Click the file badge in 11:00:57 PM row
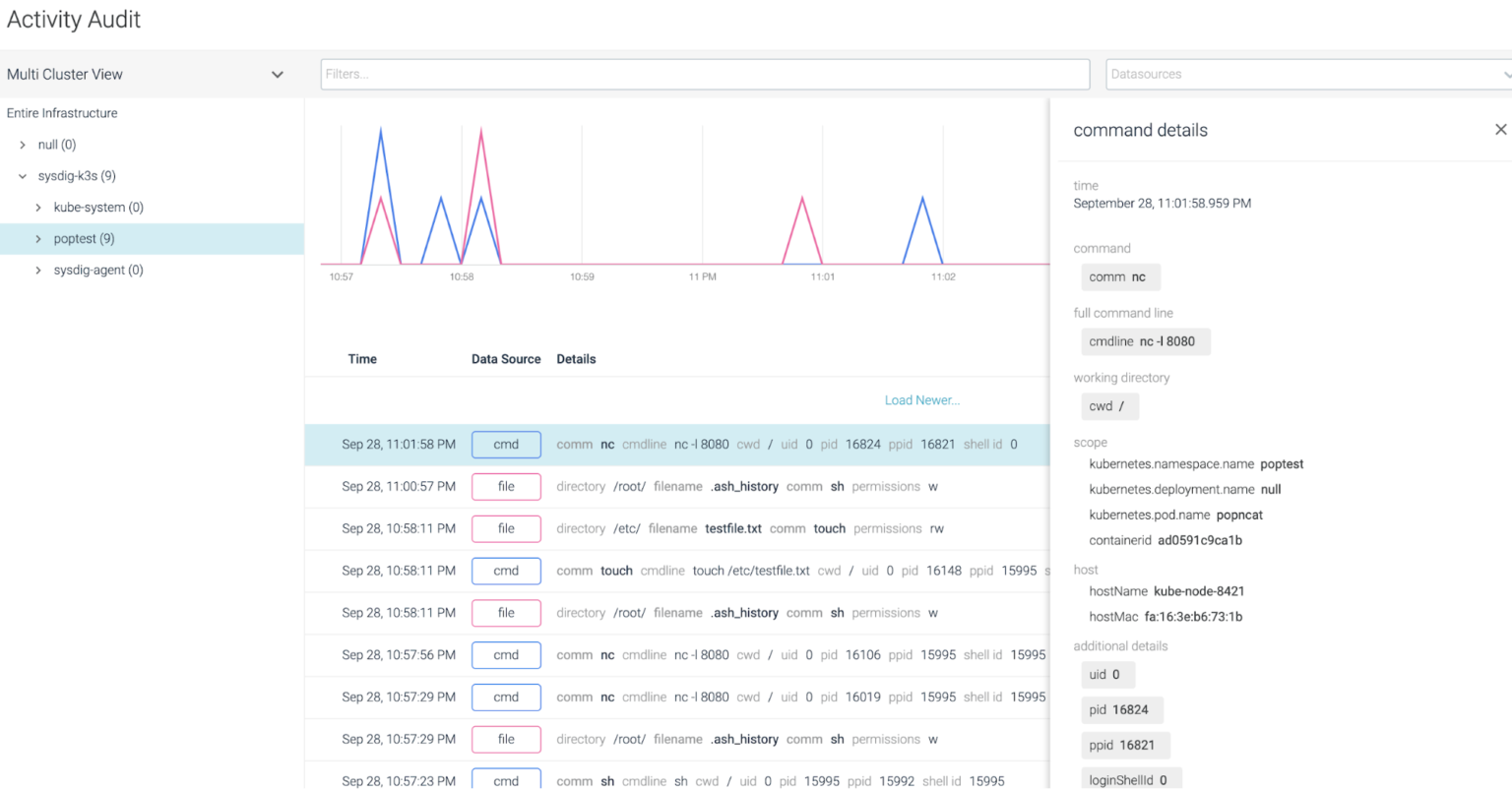This screenshot has width=1512, height=789. point(506,487)
